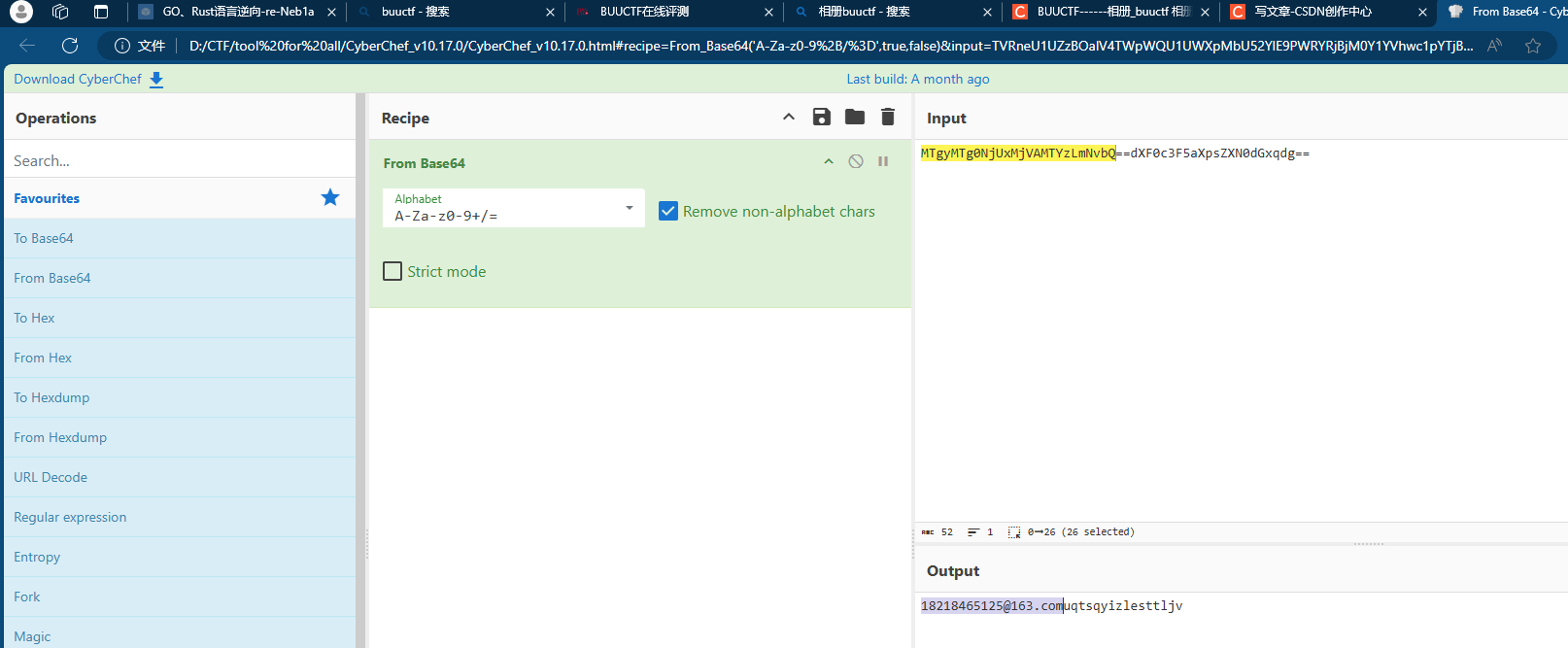The width and height of the screenshot is (1568, 648).
Task: Select Regular expression operation
Action: (x=180, y=517)
